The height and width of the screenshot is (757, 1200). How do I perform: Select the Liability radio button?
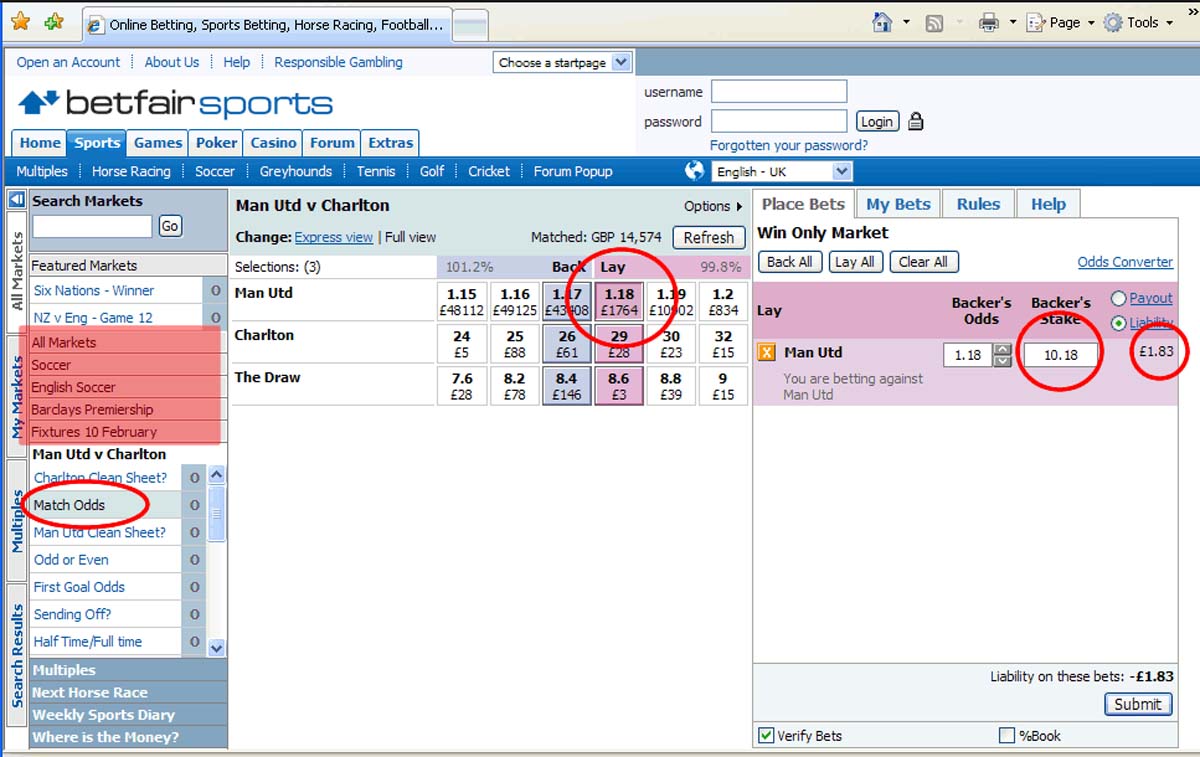[1118, 323]
